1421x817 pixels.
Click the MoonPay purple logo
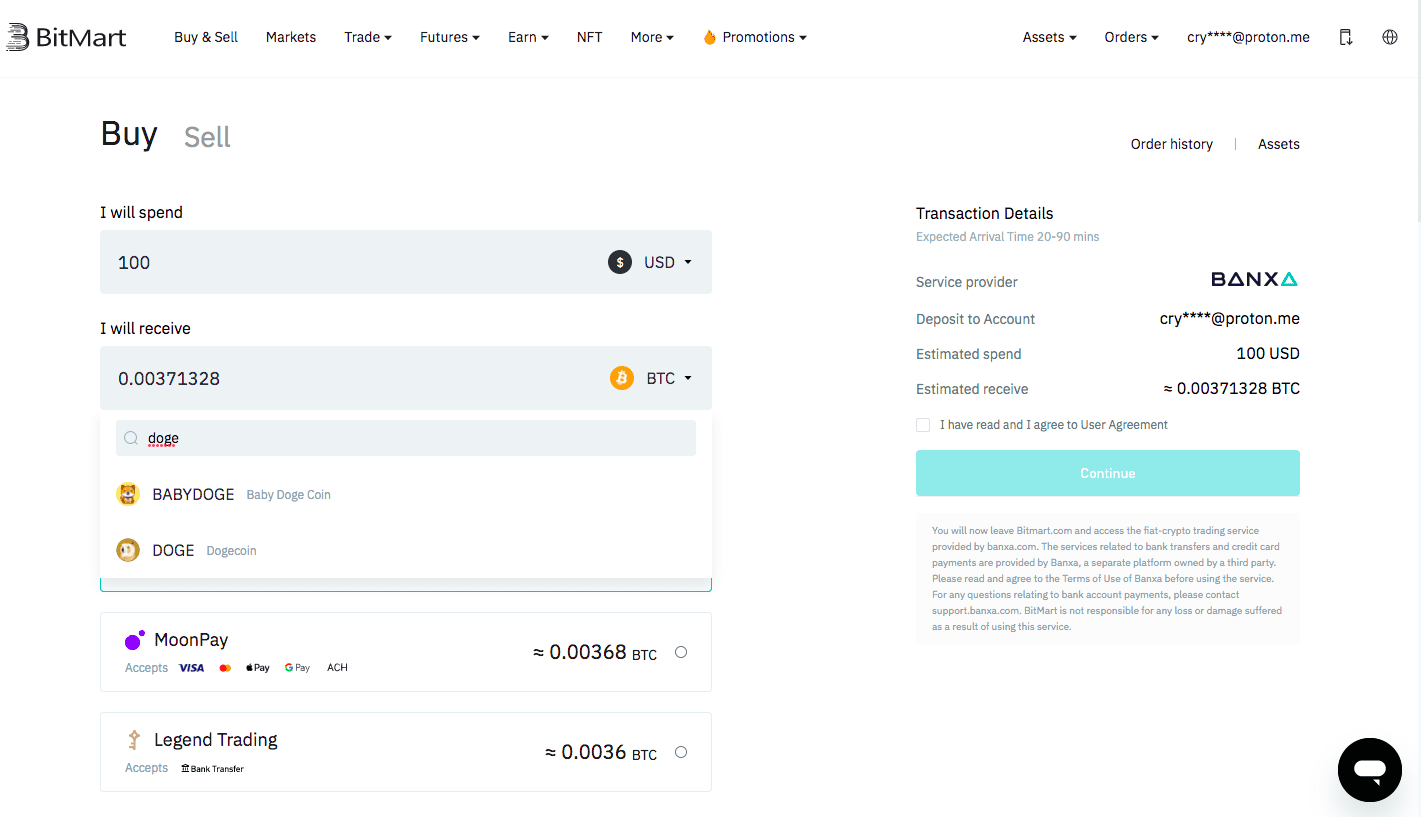(134, 640)
